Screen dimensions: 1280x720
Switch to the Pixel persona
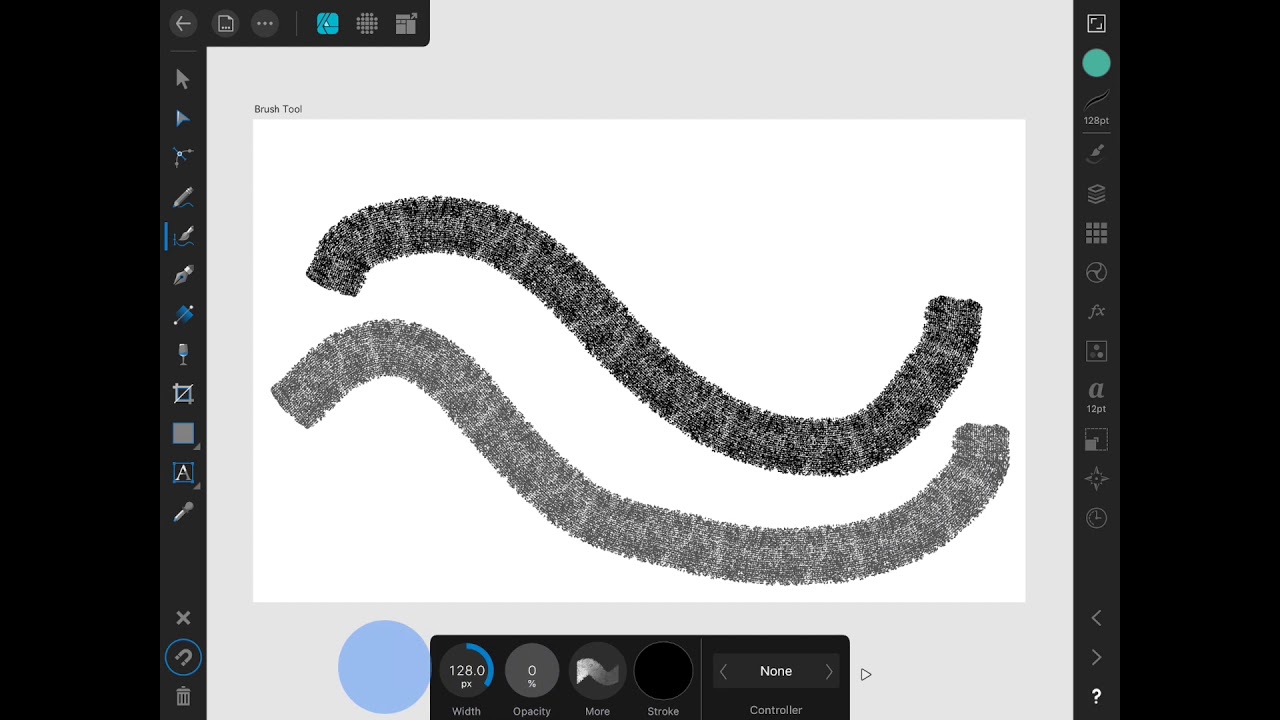pyautogui.click(x=367, y=24)
